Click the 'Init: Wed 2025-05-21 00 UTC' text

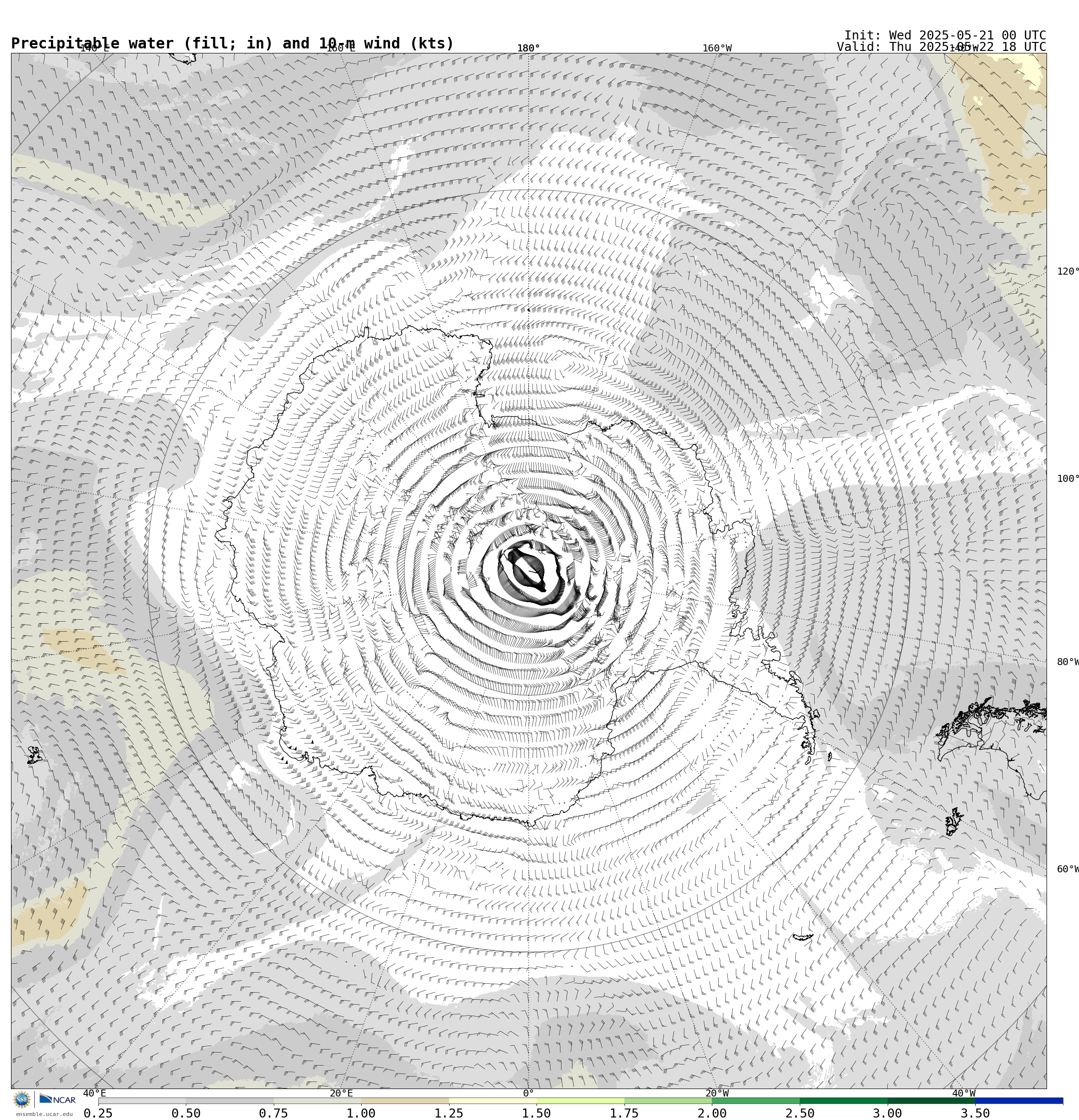[x=945, y=35]
